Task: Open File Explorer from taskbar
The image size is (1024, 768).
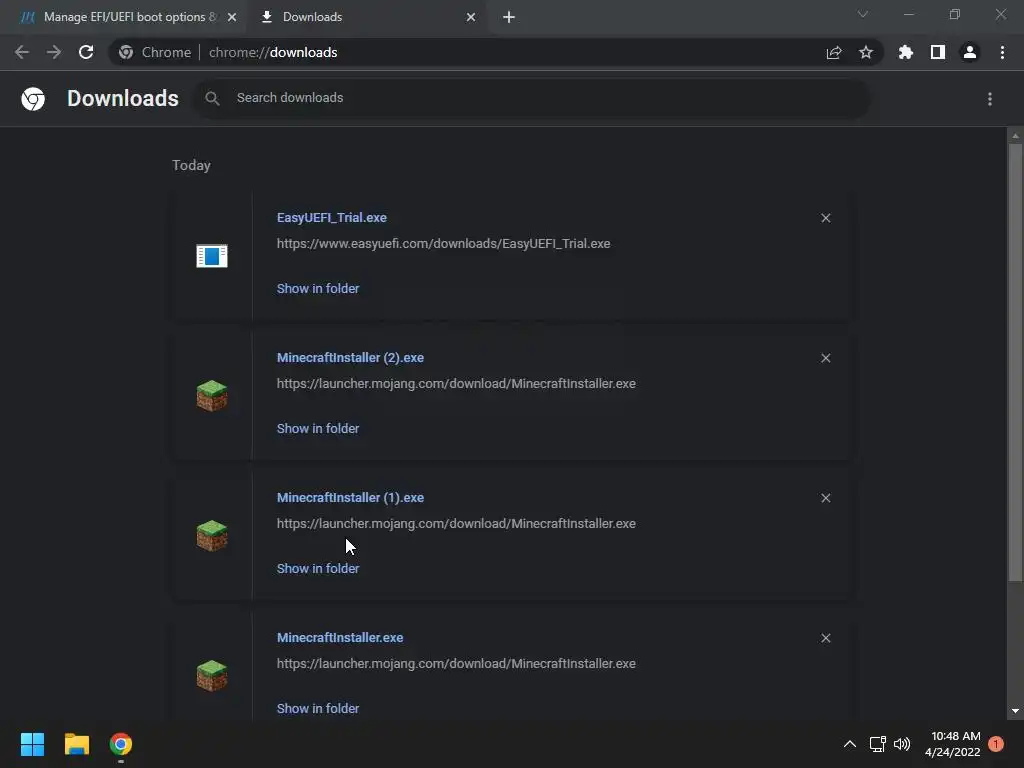Action: click(76, 744)
